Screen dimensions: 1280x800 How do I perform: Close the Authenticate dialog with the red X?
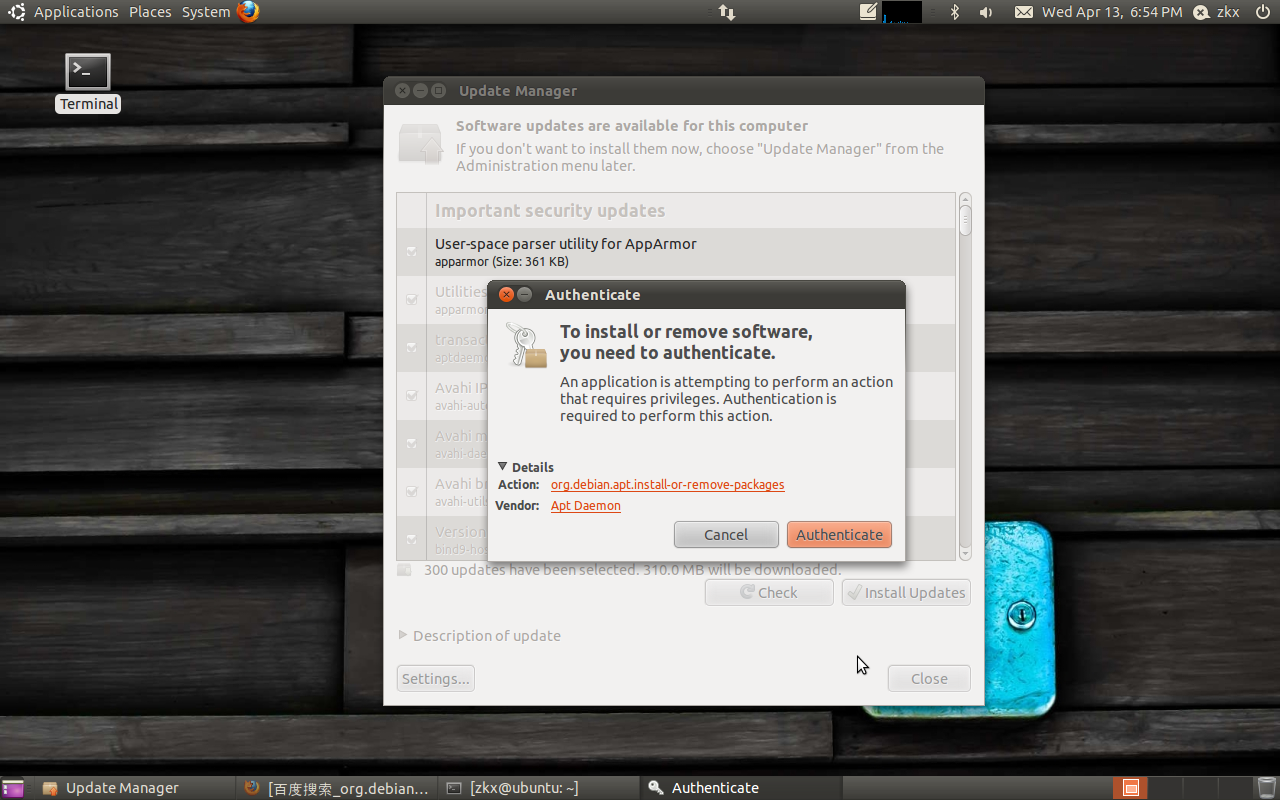pyautogui.click(x=506, y=294)
